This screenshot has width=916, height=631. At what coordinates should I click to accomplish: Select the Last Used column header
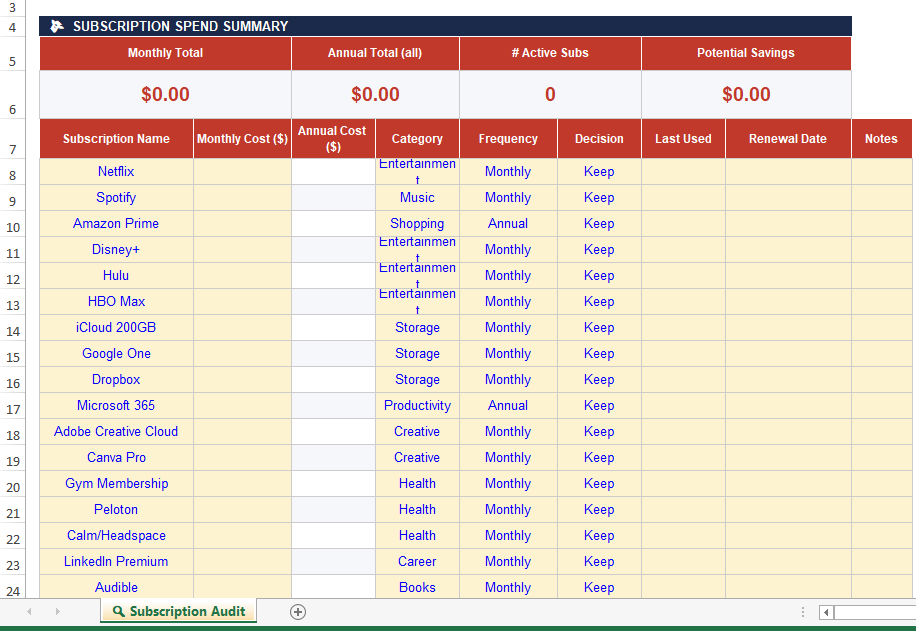(683, 139)
